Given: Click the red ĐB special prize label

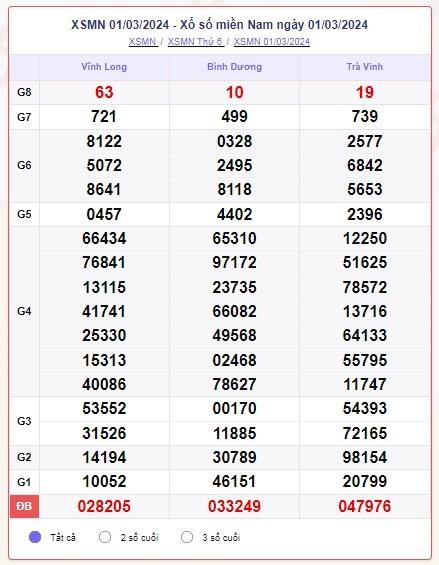Looking at the screenshot, I should tap(24, 506).
